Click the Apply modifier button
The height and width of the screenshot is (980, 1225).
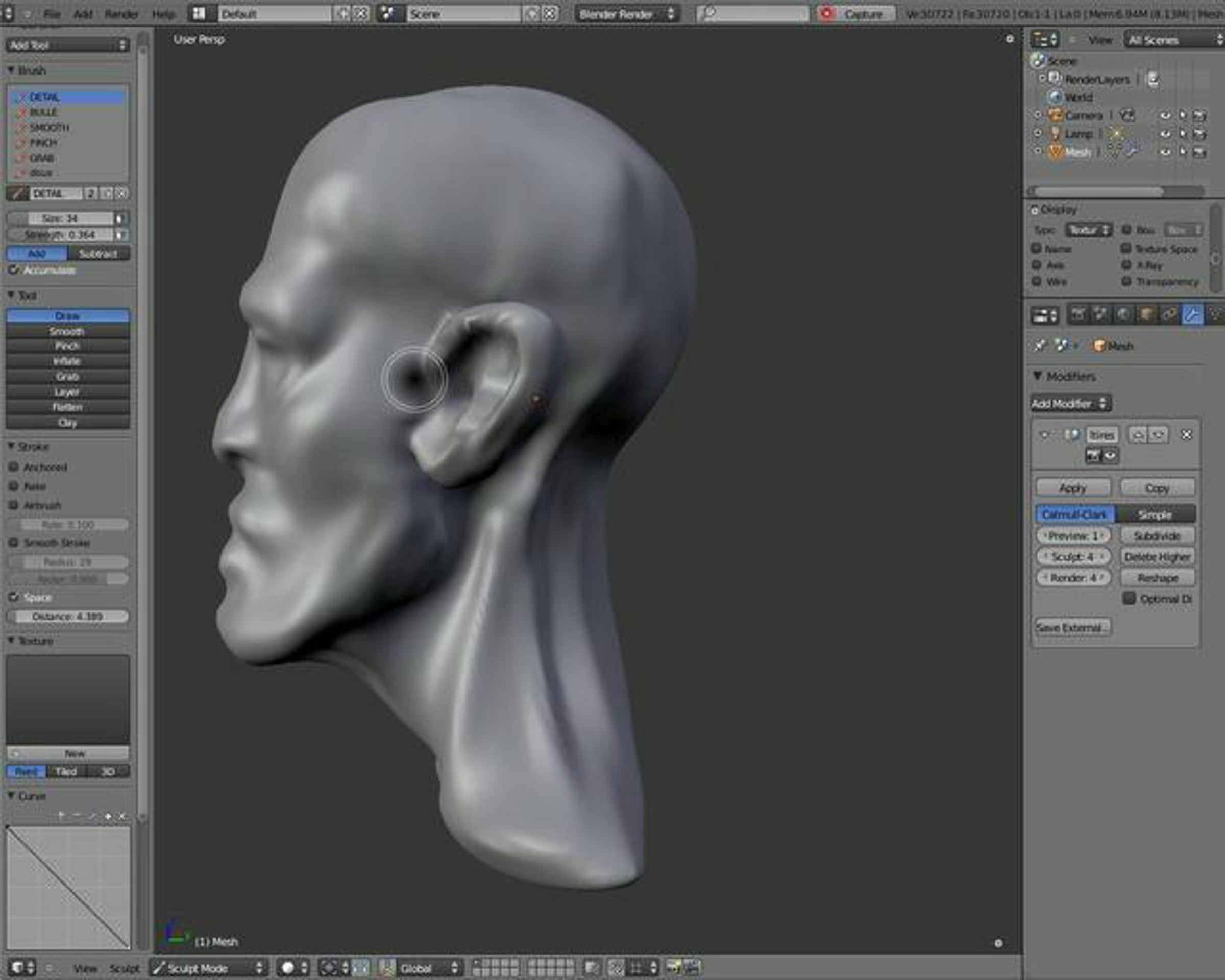[1073, 487]
